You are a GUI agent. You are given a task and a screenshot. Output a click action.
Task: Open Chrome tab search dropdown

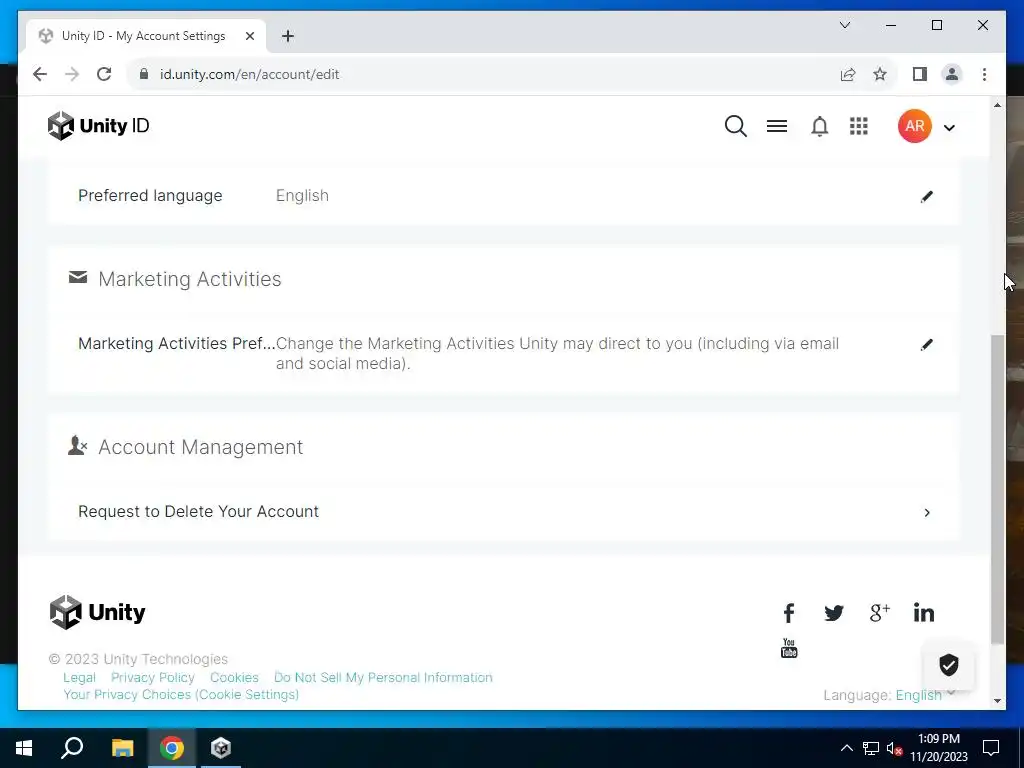(844, 25)
